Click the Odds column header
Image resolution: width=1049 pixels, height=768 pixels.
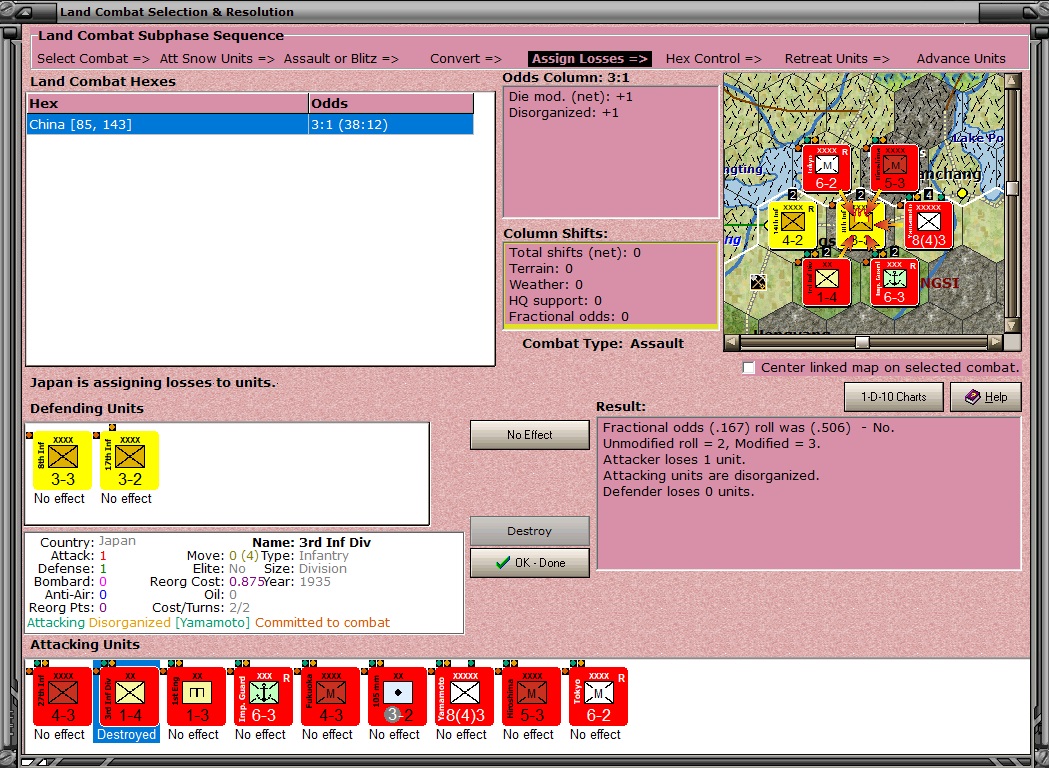tap(391, 104)
